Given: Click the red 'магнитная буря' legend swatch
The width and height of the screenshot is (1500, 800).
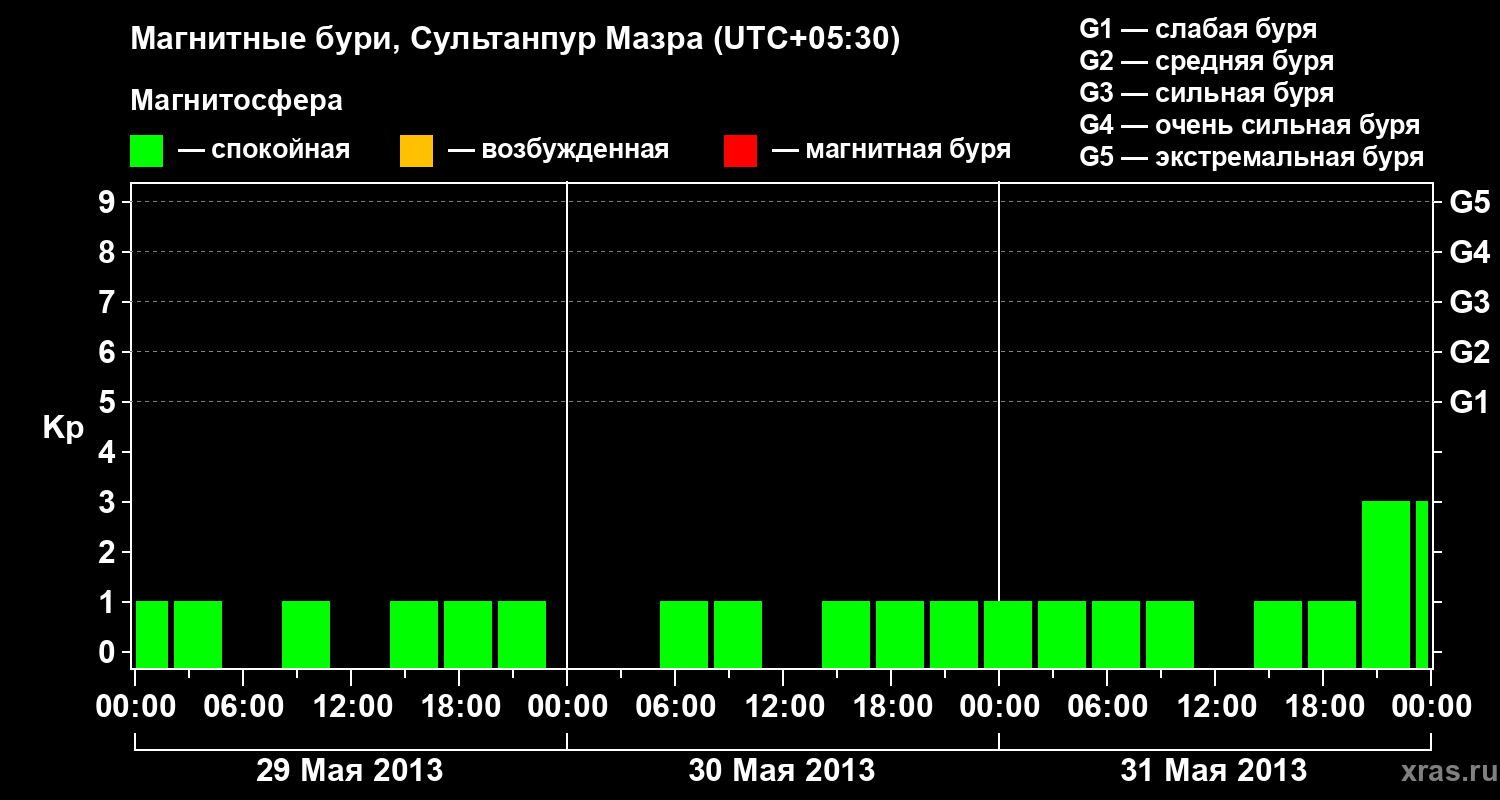Looking at the screenshot, I should coord(740,151).
